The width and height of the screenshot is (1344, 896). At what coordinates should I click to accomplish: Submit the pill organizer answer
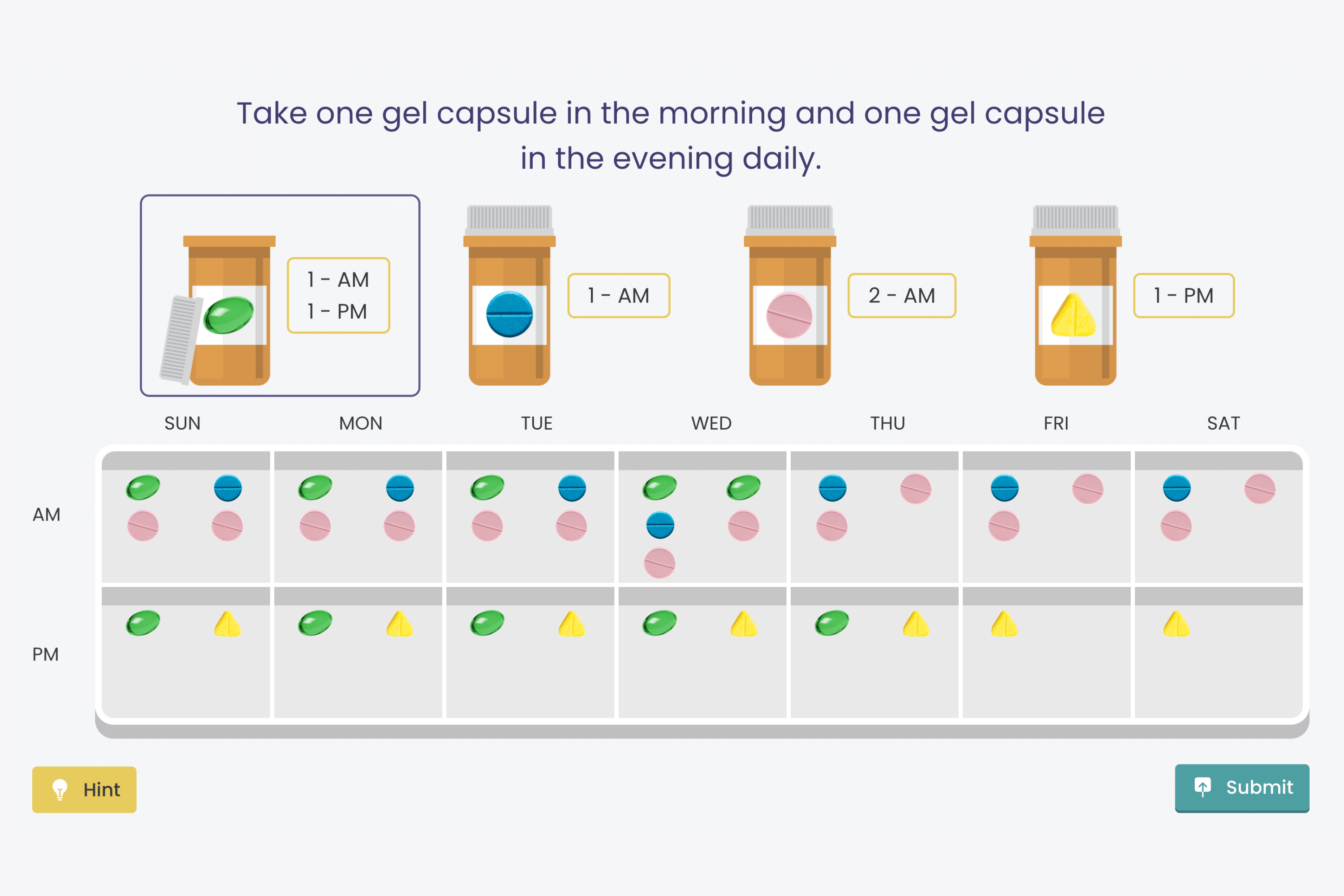[x=1242, y=788]
